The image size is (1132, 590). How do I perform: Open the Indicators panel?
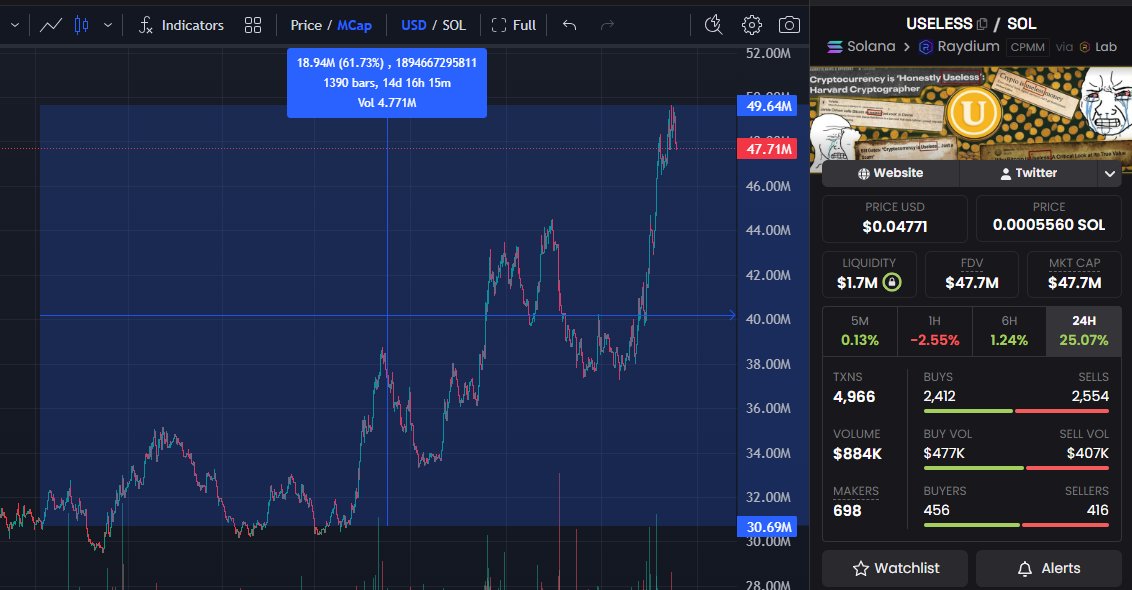tap(181, 25)
